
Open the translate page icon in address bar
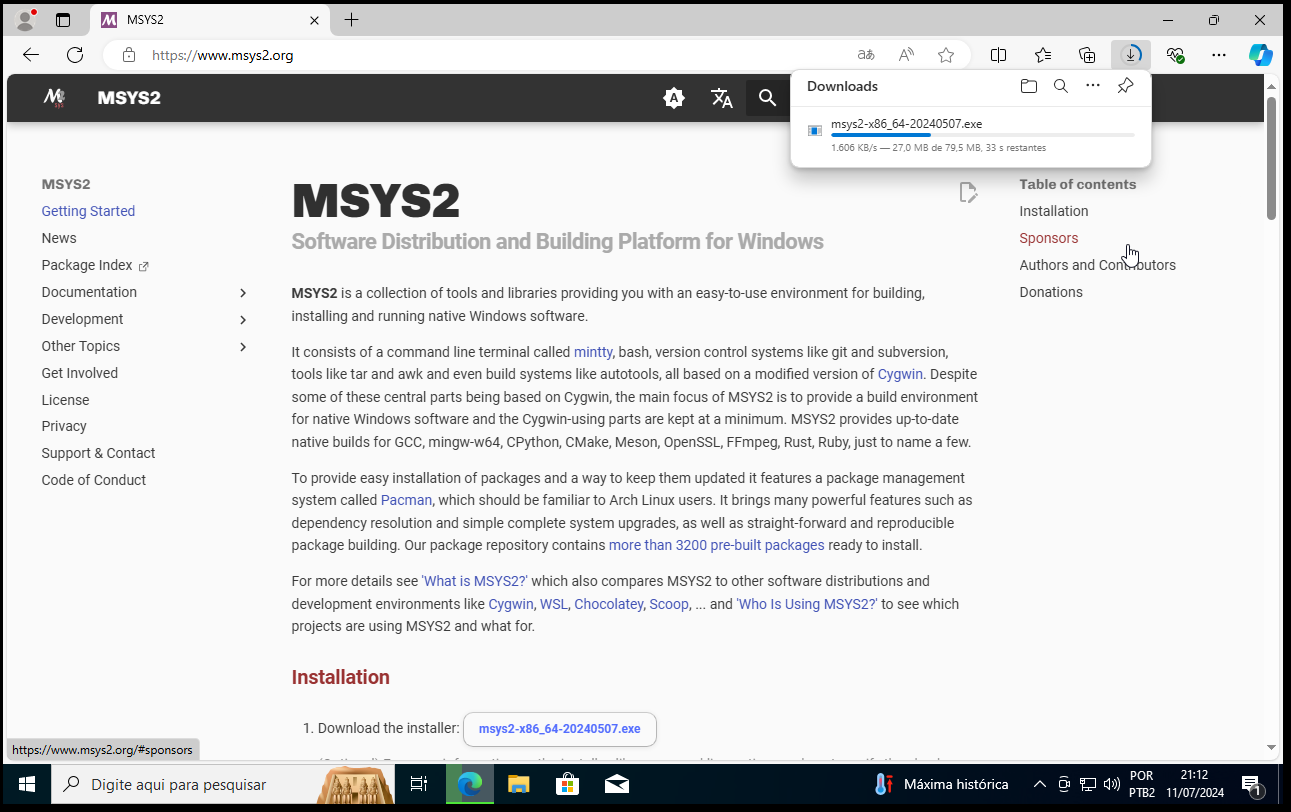(866, 55)
